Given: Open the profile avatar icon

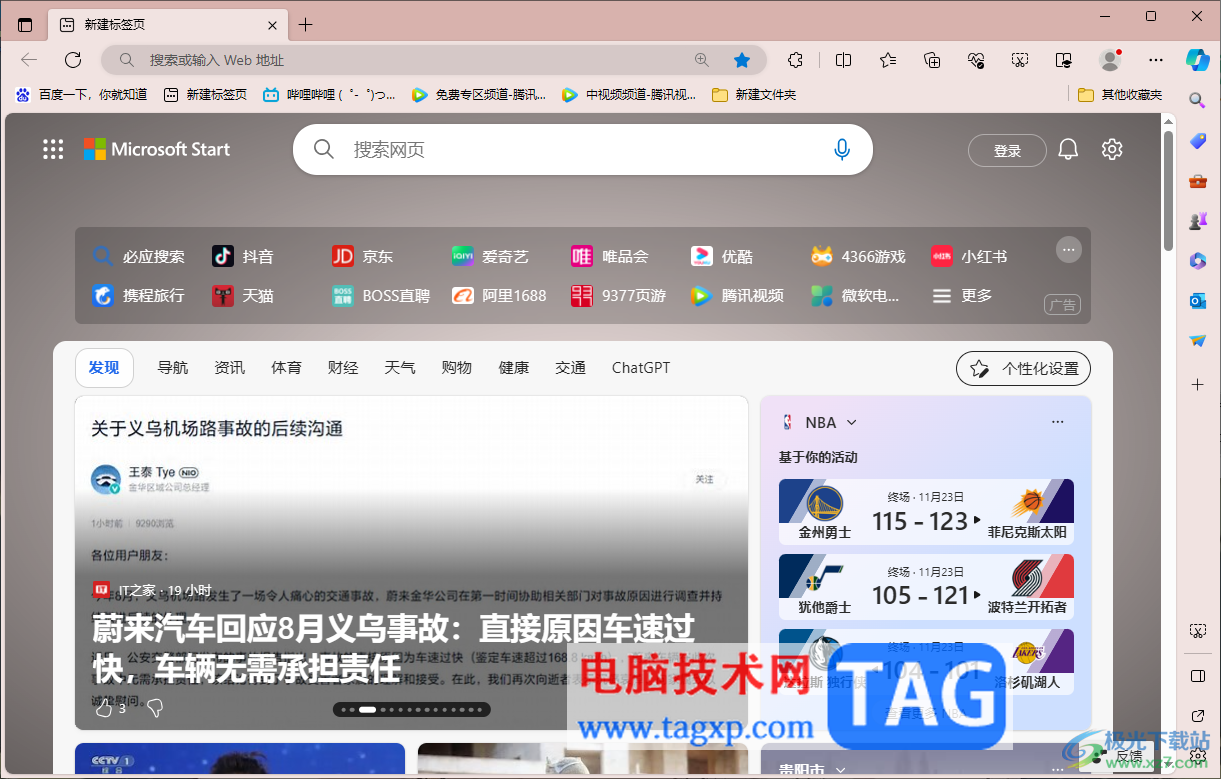Looking at the screenshot, I should [x=1110, y=60].
